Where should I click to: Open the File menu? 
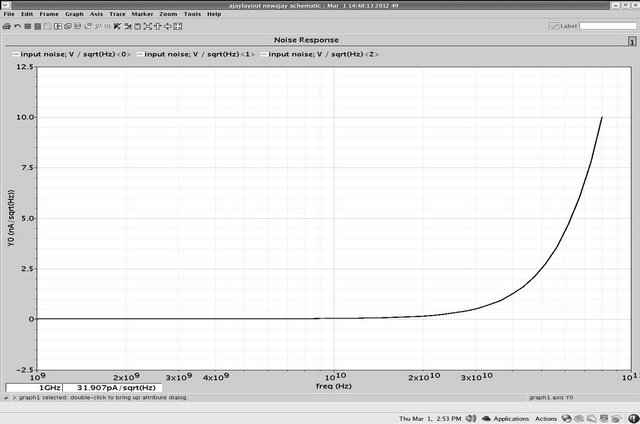[9, 14]
